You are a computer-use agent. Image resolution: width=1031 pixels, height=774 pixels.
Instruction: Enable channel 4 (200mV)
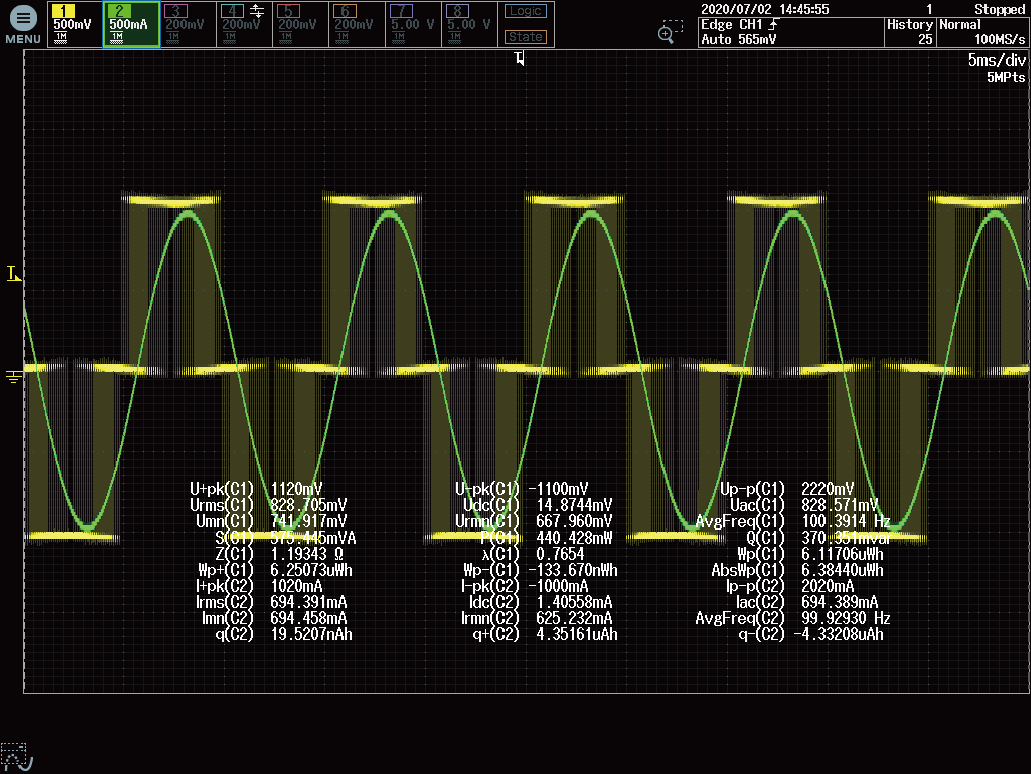tap(244, 24)
